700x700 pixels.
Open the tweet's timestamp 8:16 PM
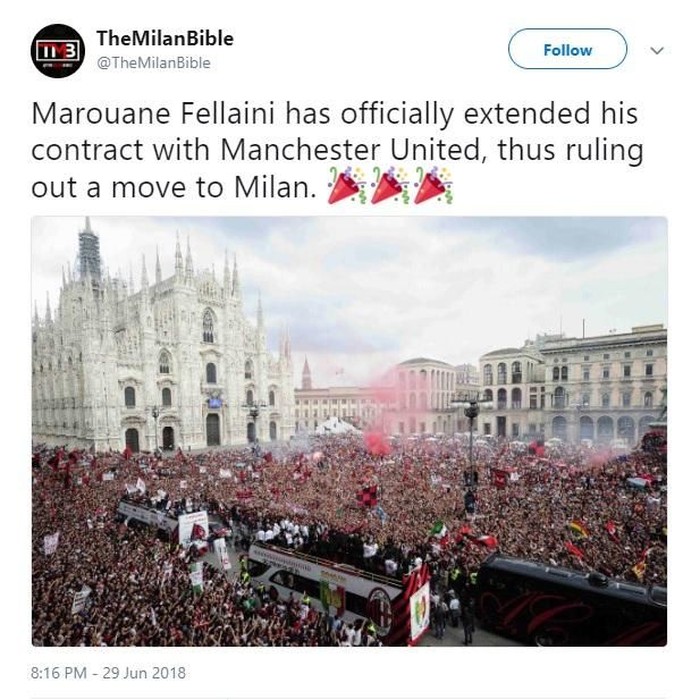point(58,673)
